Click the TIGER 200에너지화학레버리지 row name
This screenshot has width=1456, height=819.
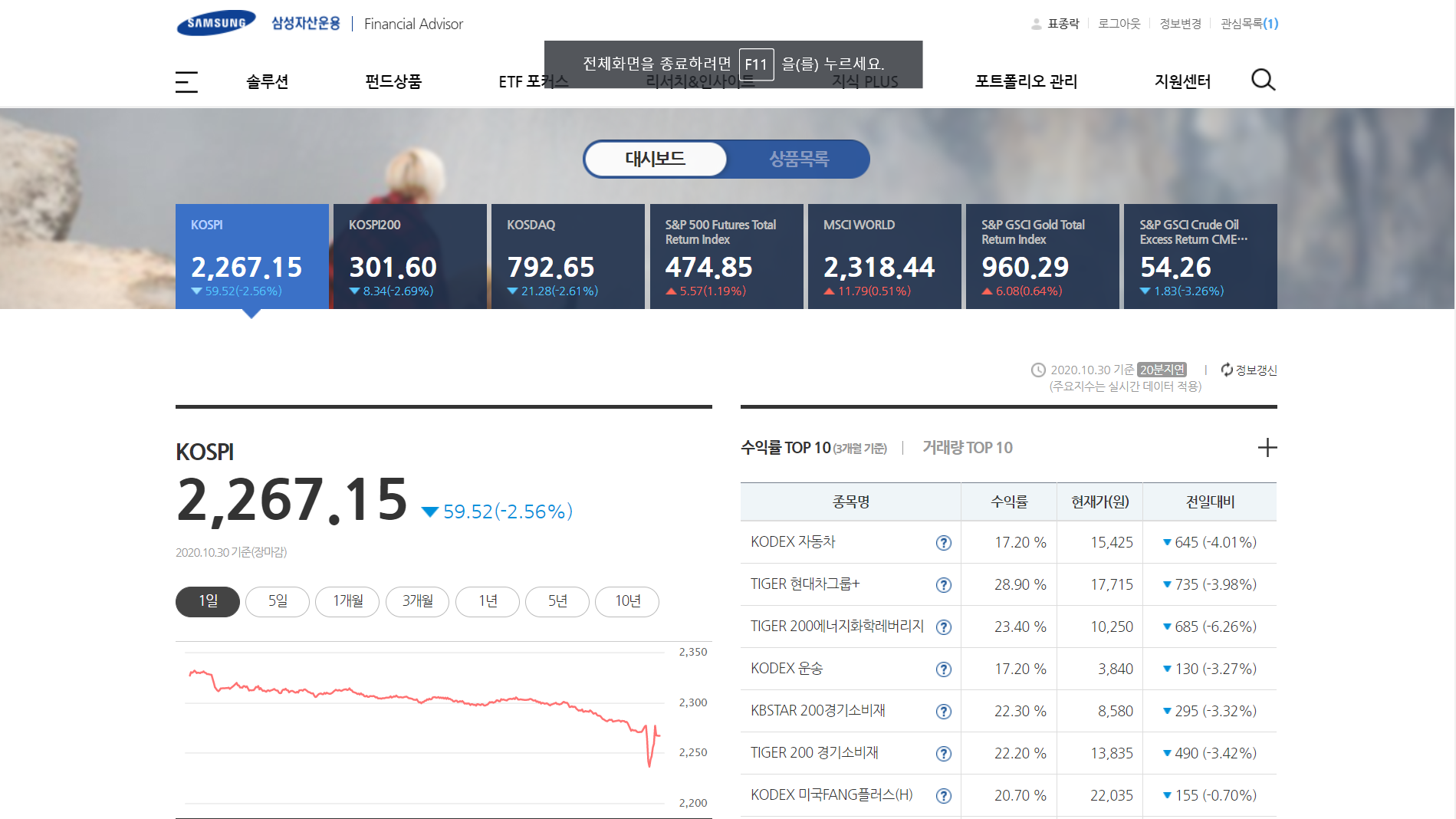(837, 627)
